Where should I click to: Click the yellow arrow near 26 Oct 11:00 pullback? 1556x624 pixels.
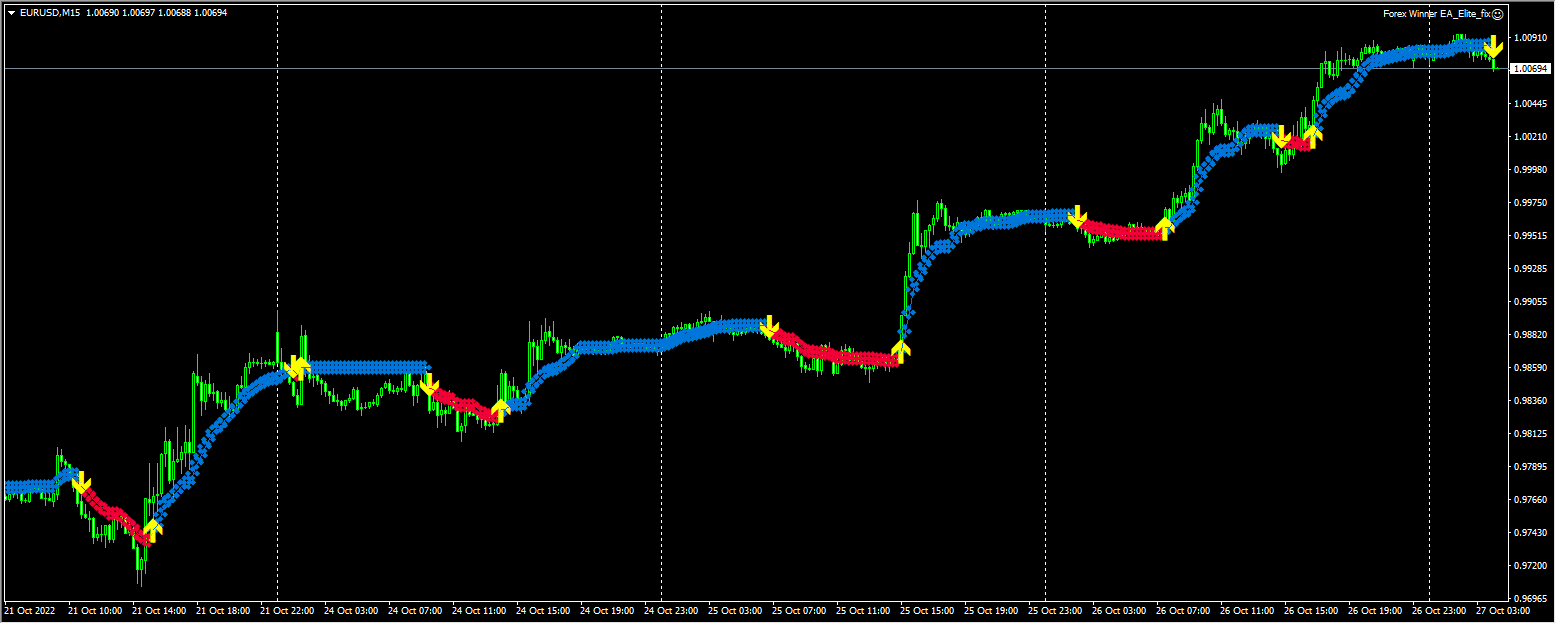1281,137
